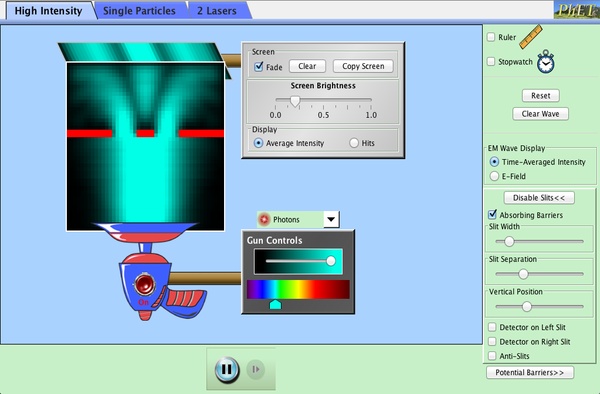Click the Gun Controls title text

point(274,240)
